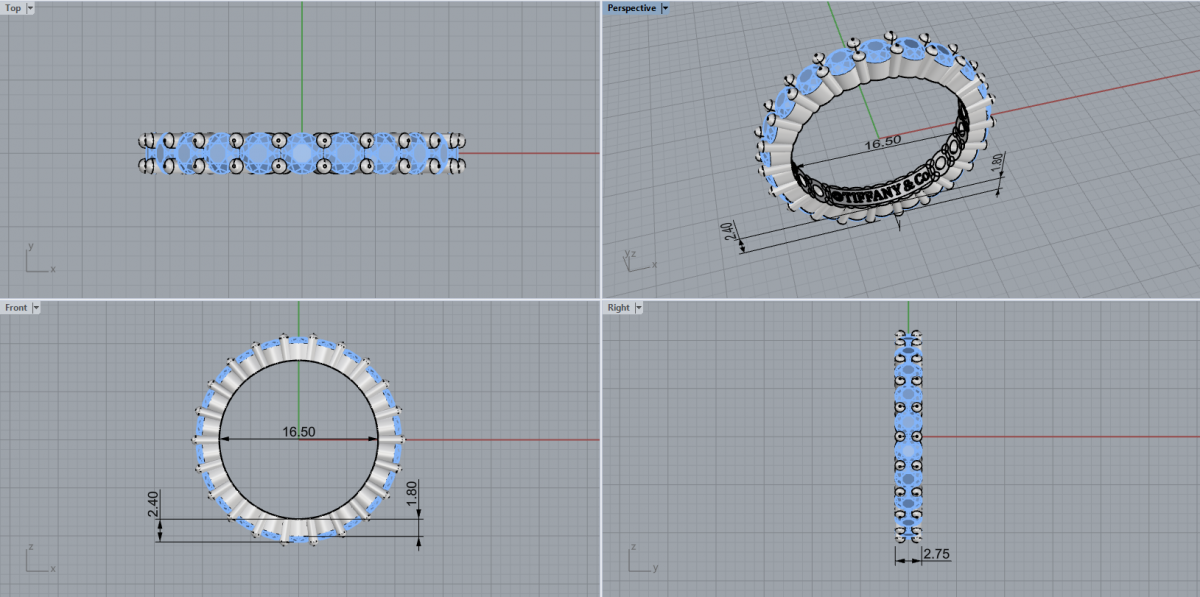Expand the Front viewport dropdown arrow
This screenshot has width=1200, height=597.
(36, 308)
